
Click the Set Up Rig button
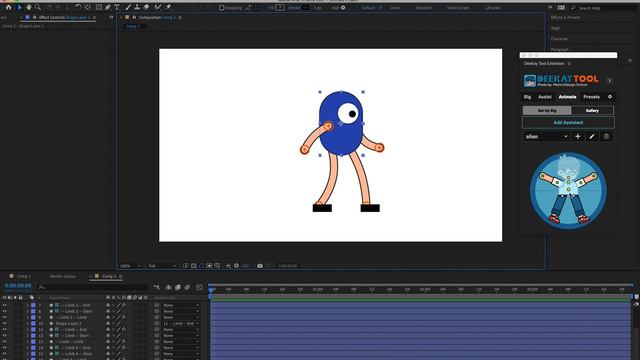tap(547, 111)
